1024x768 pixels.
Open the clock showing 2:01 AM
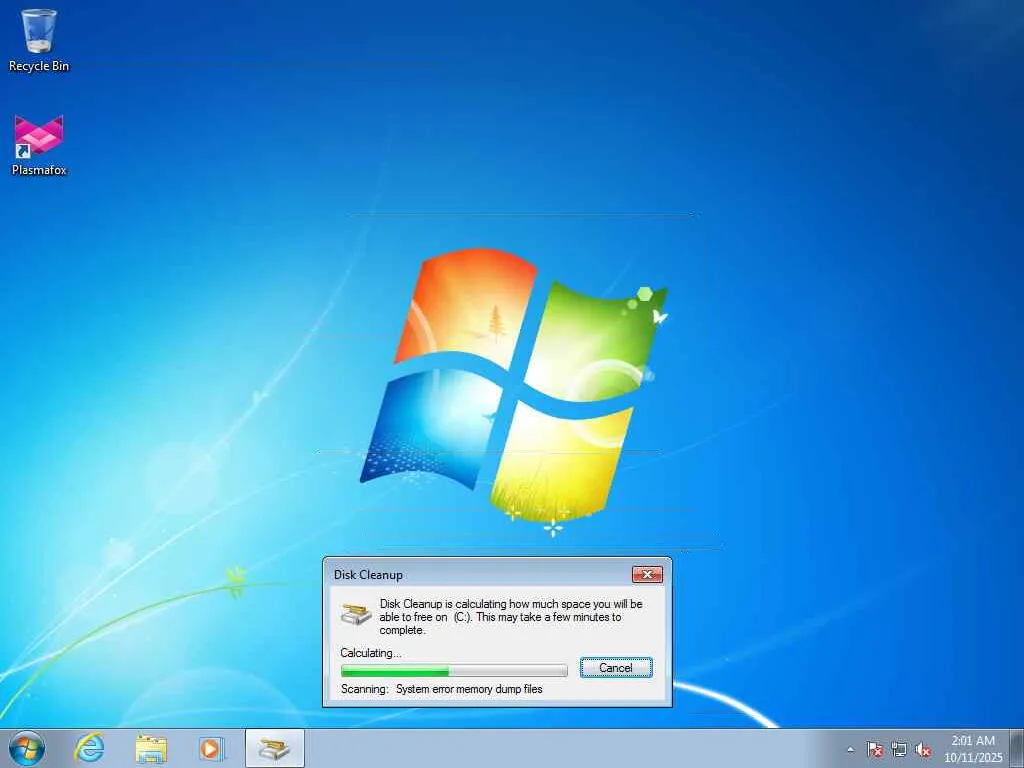973,749
